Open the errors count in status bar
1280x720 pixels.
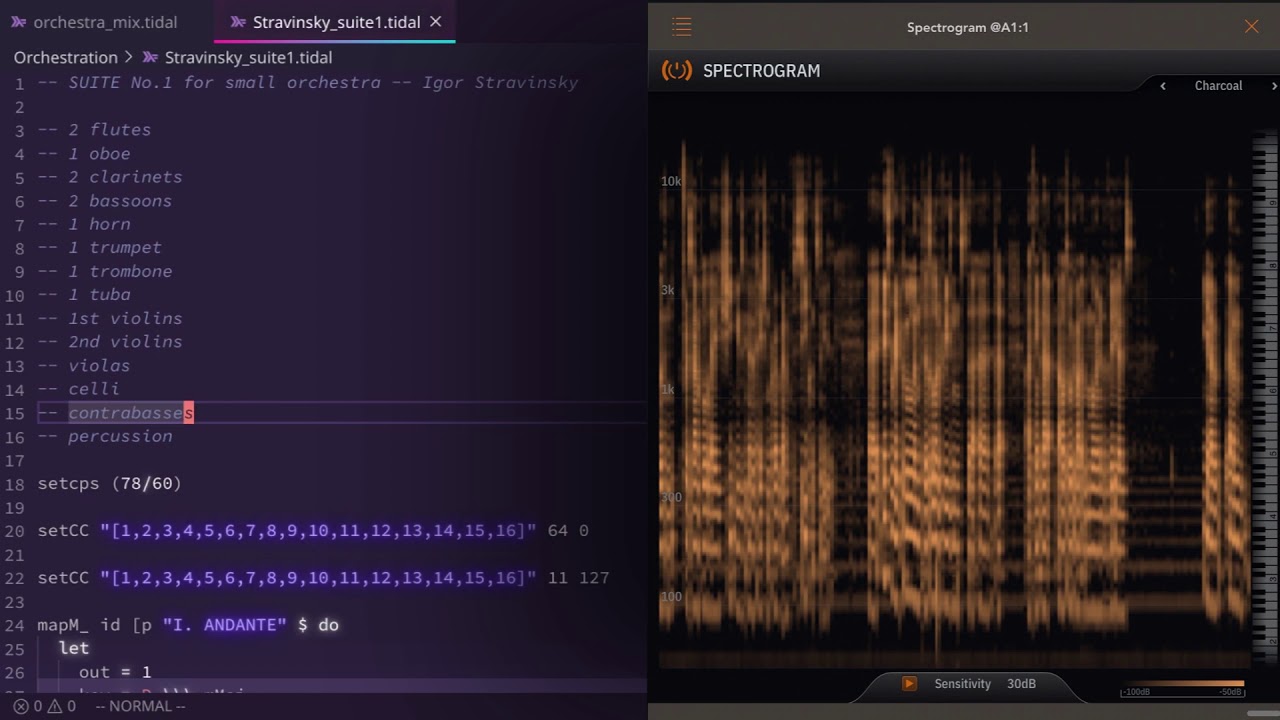(27, 706)
